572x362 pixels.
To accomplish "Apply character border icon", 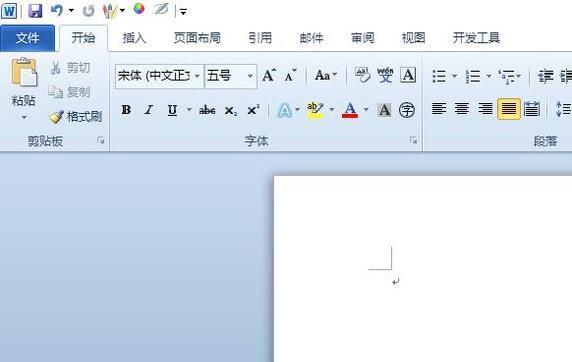I will point(408,75).
